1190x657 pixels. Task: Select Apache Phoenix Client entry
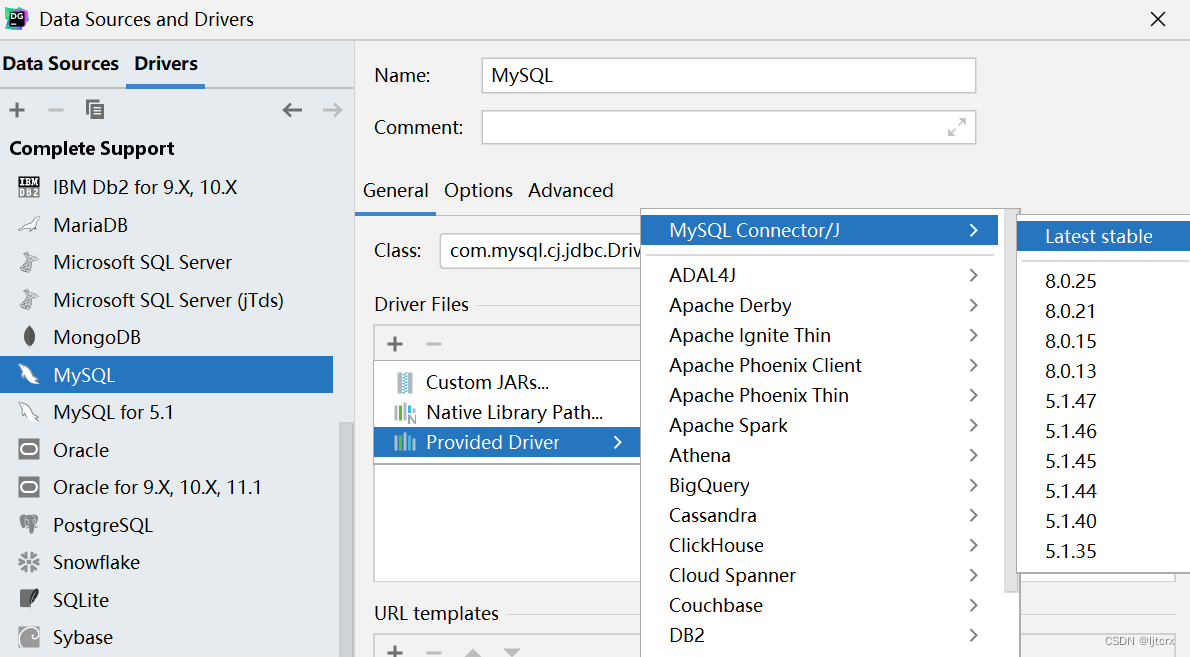pos(820,366)
